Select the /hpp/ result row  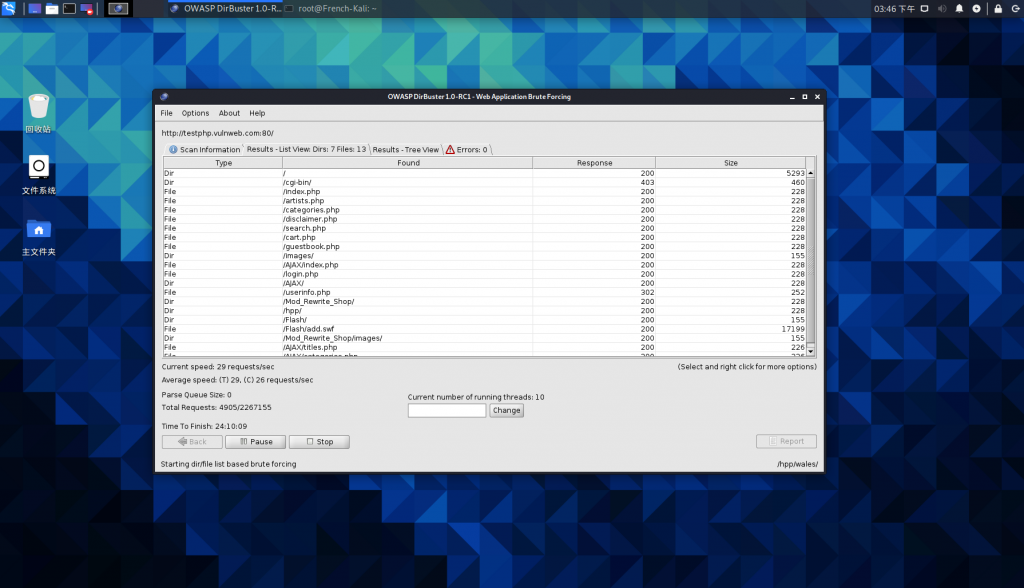pos(485,310)
